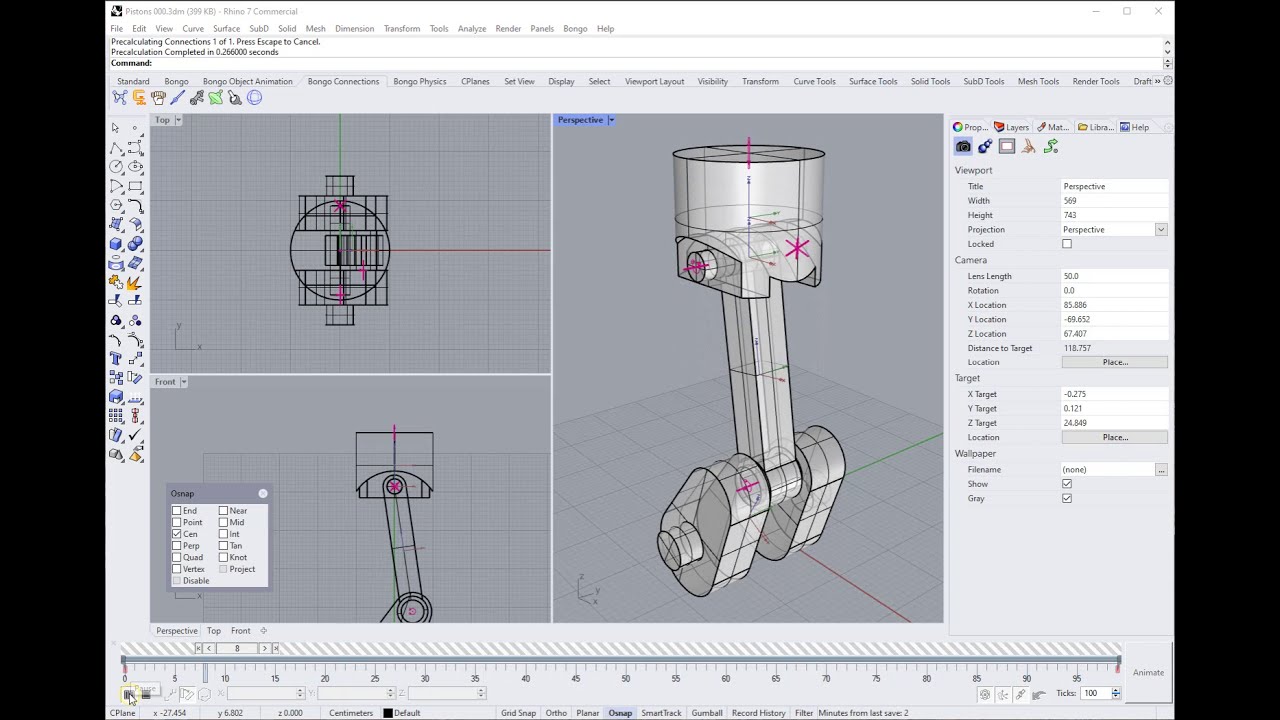The height and width of the screenshot is (720, 1280).
Task: Toggle Grid Snap in status bar
Action: [x=519, y=713]
